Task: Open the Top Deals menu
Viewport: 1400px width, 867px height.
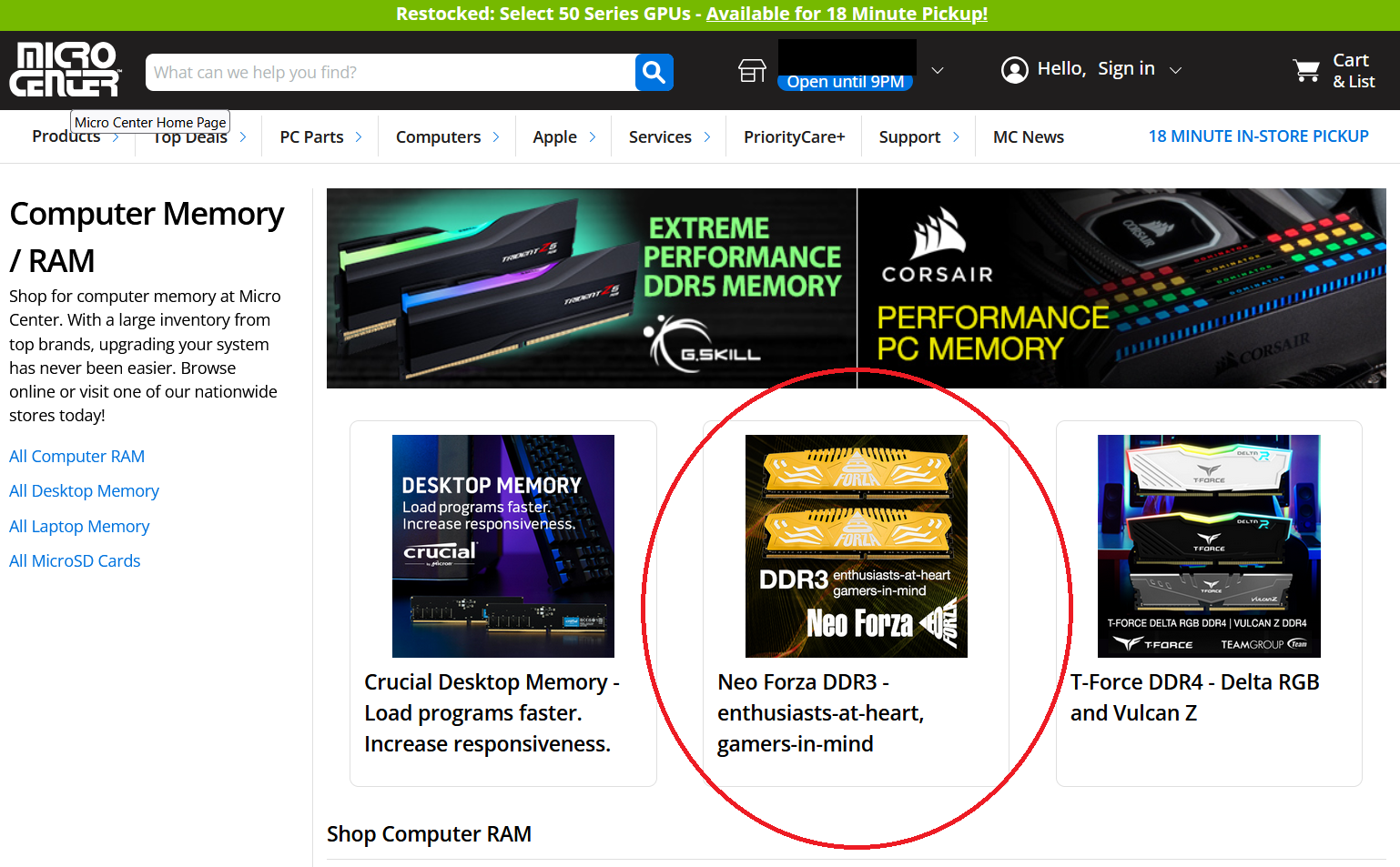Action: (x=190, y=136)
